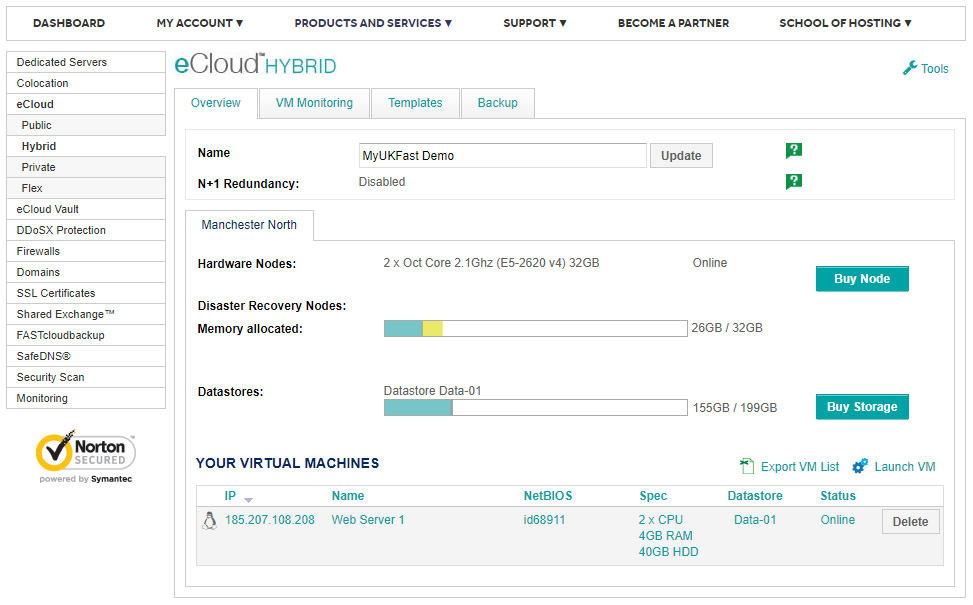Sort by the Datastore column header

[755, 496]
